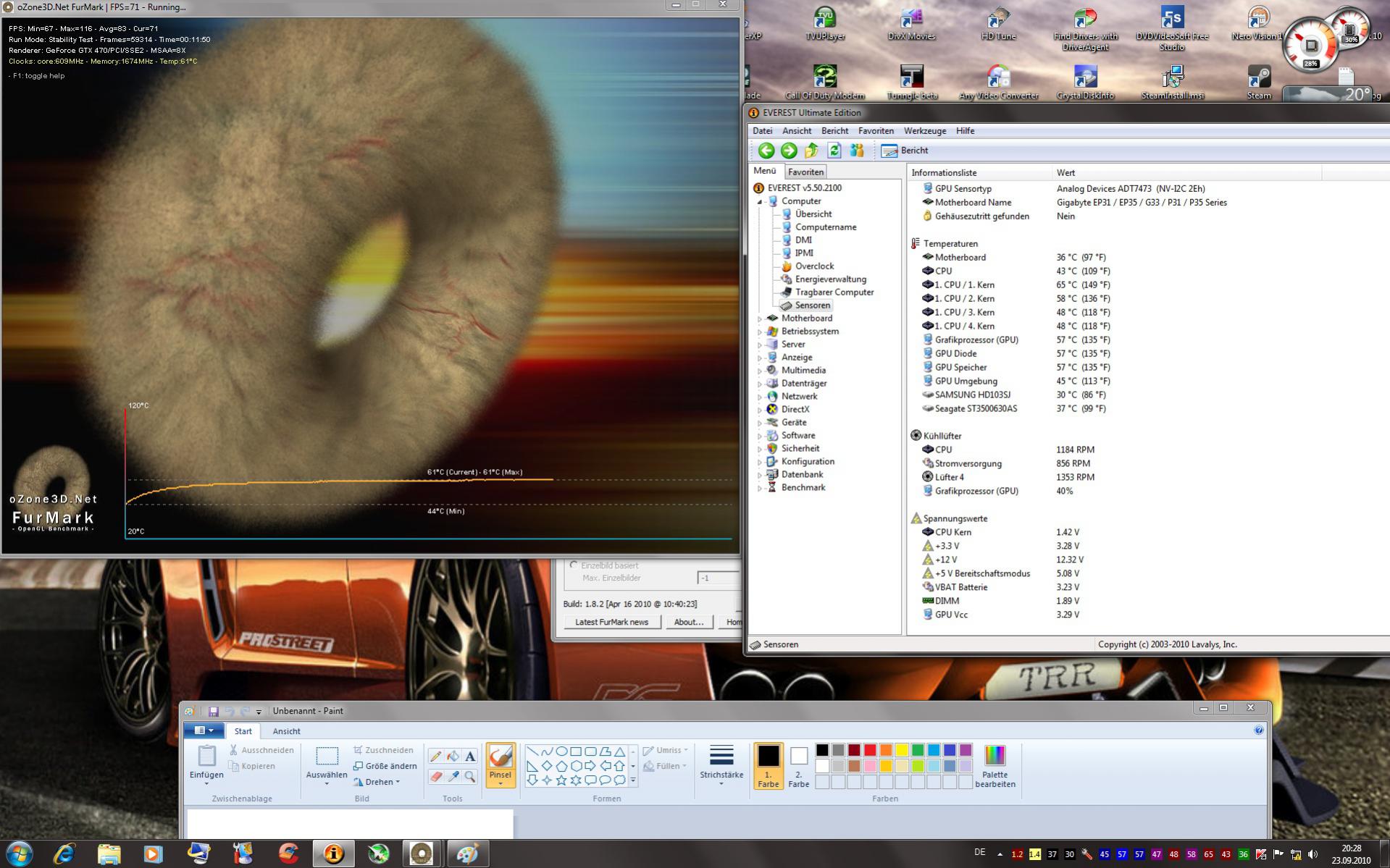1390x868 pixels.
Task: Switch to the Favoriten tab in EVEREST panel
Action: (x=805, y=172)
